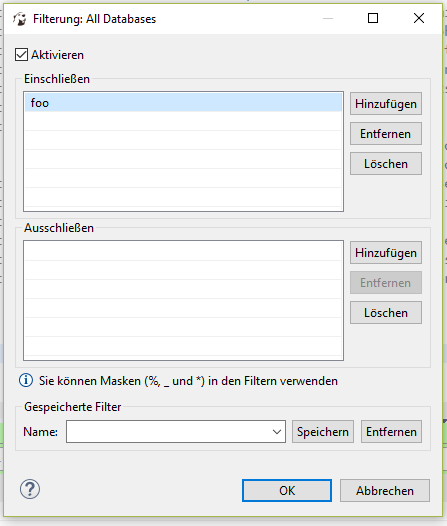Click Hinzufügen in the Ausschließen group

tap(386, 253)
